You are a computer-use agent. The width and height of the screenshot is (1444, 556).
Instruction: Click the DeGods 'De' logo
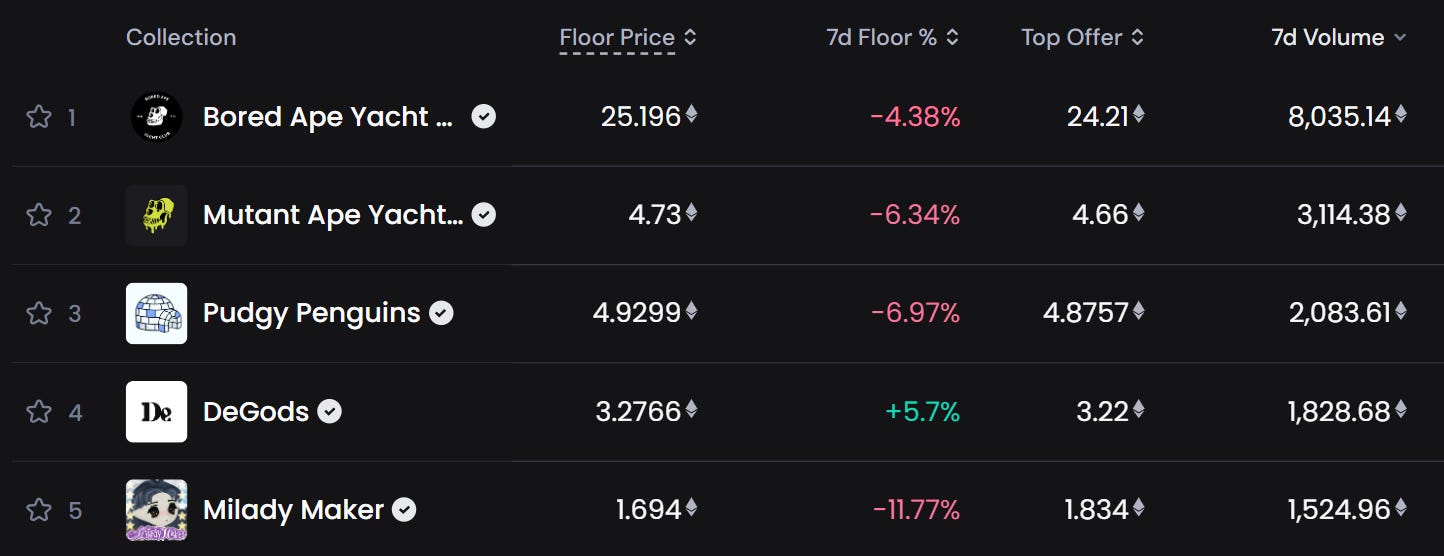[x=156, y=411]
